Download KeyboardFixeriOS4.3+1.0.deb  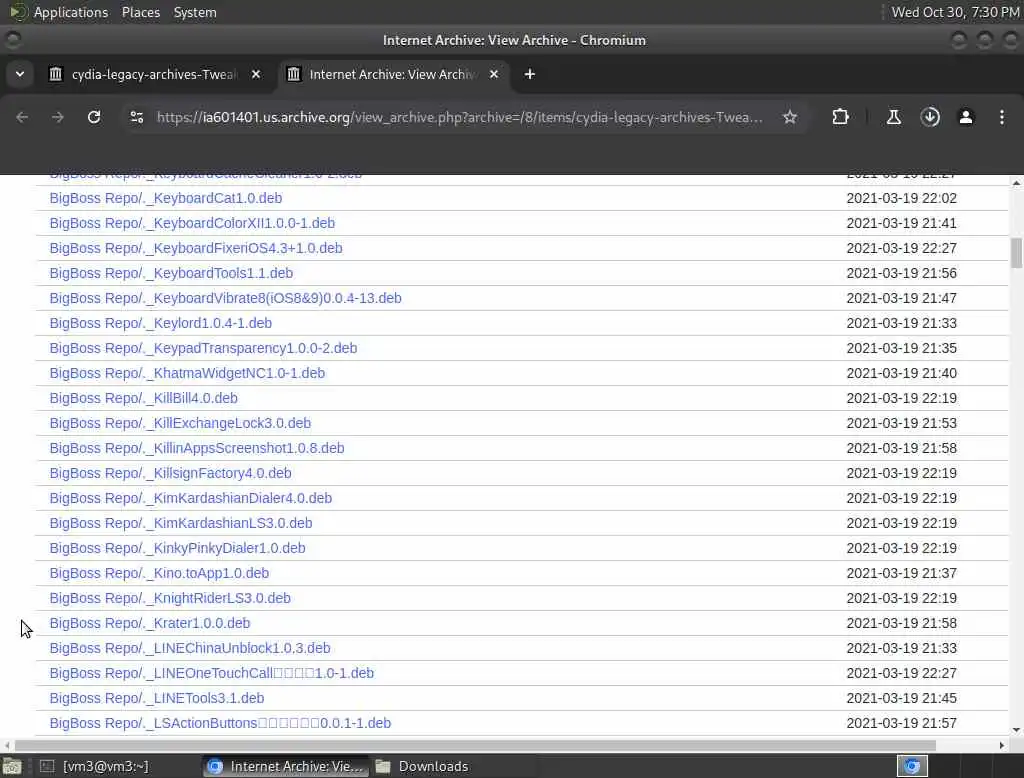coord(196,248)
